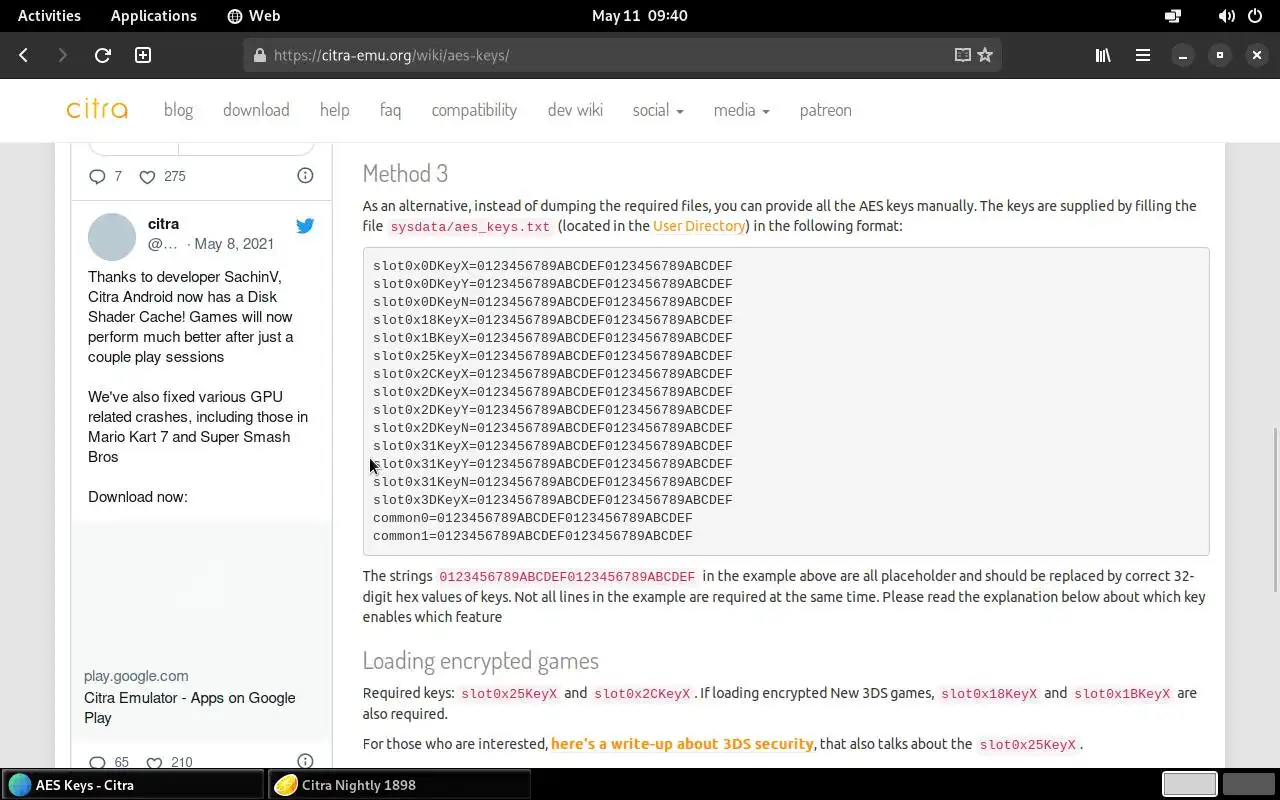This screenshot has width=1280, height=800.
Task: Click the slot0x25KeyX line in code block
Action: click(553, 356)
